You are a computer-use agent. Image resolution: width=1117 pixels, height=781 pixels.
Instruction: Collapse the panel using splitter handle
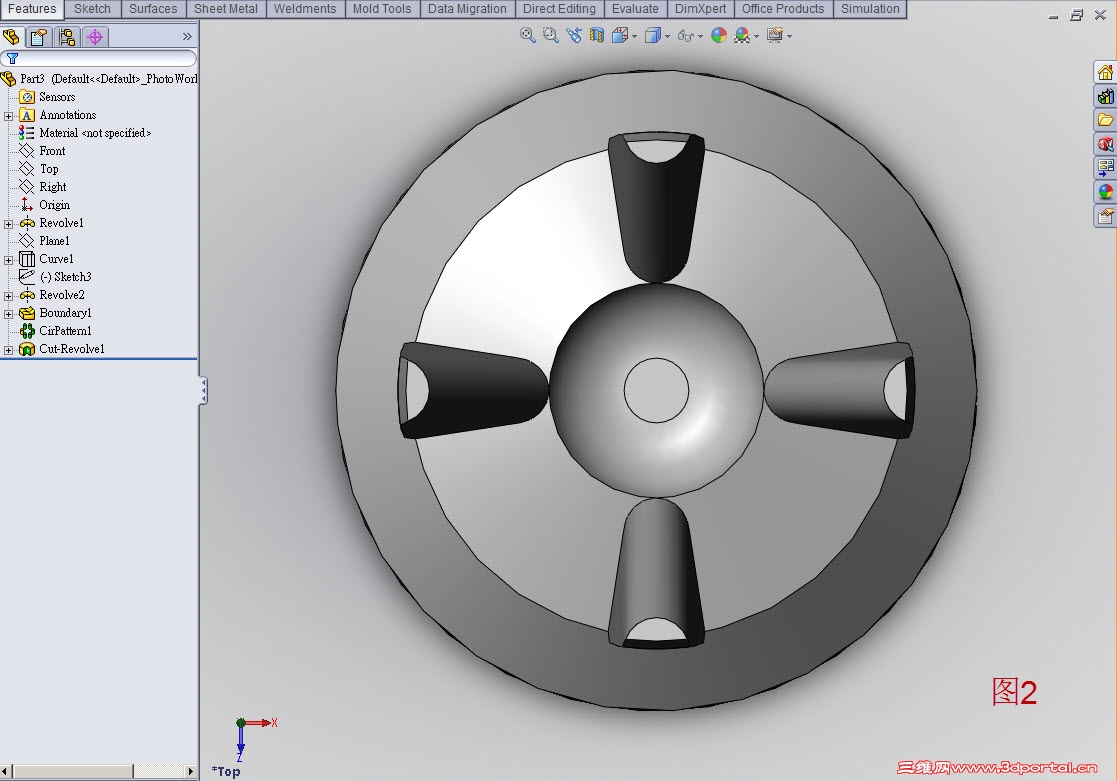pyautogui.click(x=204, y=390)
